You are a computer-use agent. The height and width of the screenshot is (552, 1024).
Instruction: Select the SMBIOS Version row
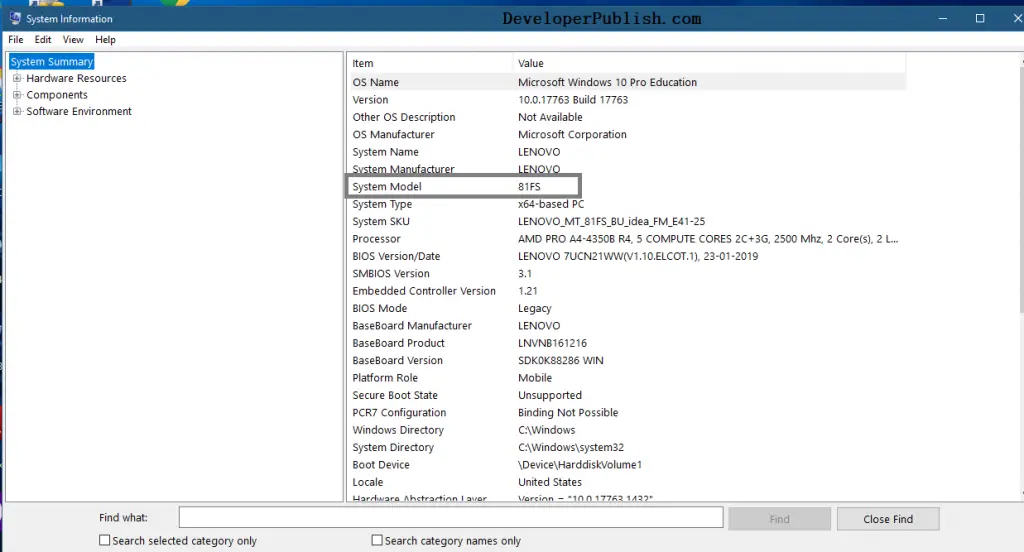pyautogui.click(x=627, y=274)
